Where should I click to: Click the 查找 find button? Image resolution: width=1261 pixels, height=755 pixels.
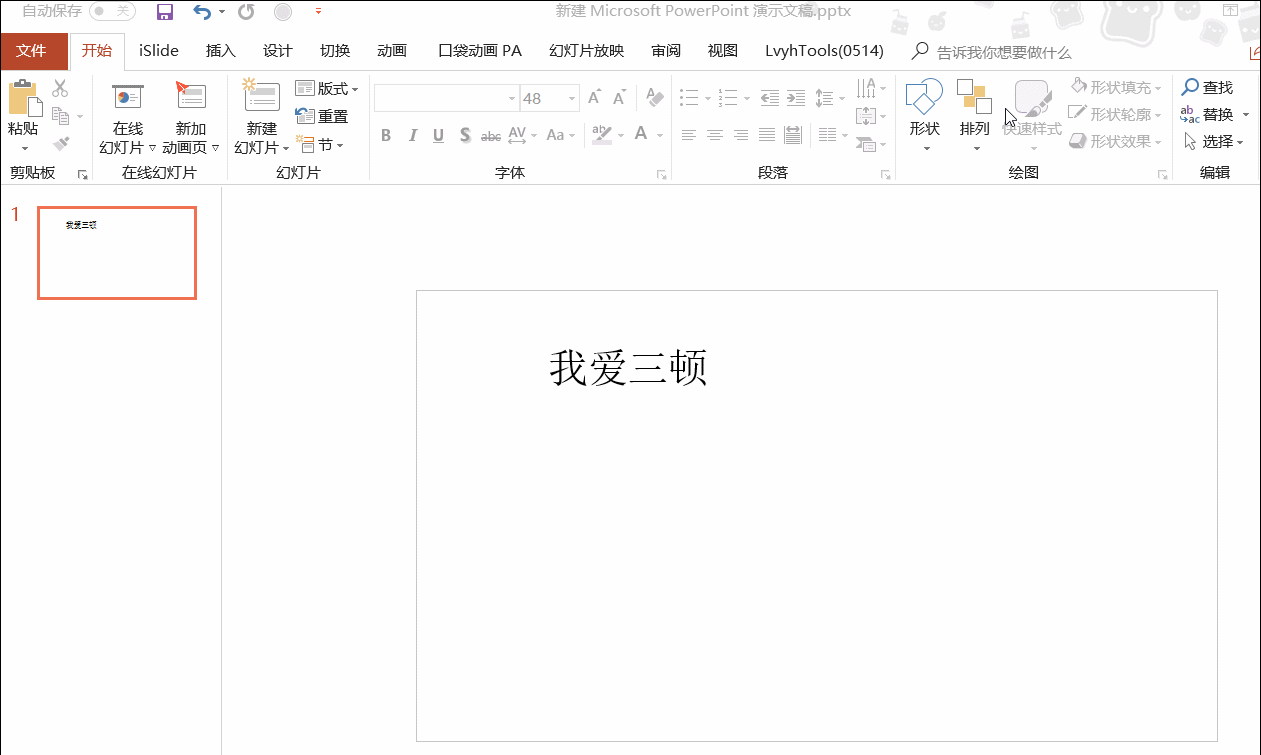pyautogui.click(x=1208, y=88)
